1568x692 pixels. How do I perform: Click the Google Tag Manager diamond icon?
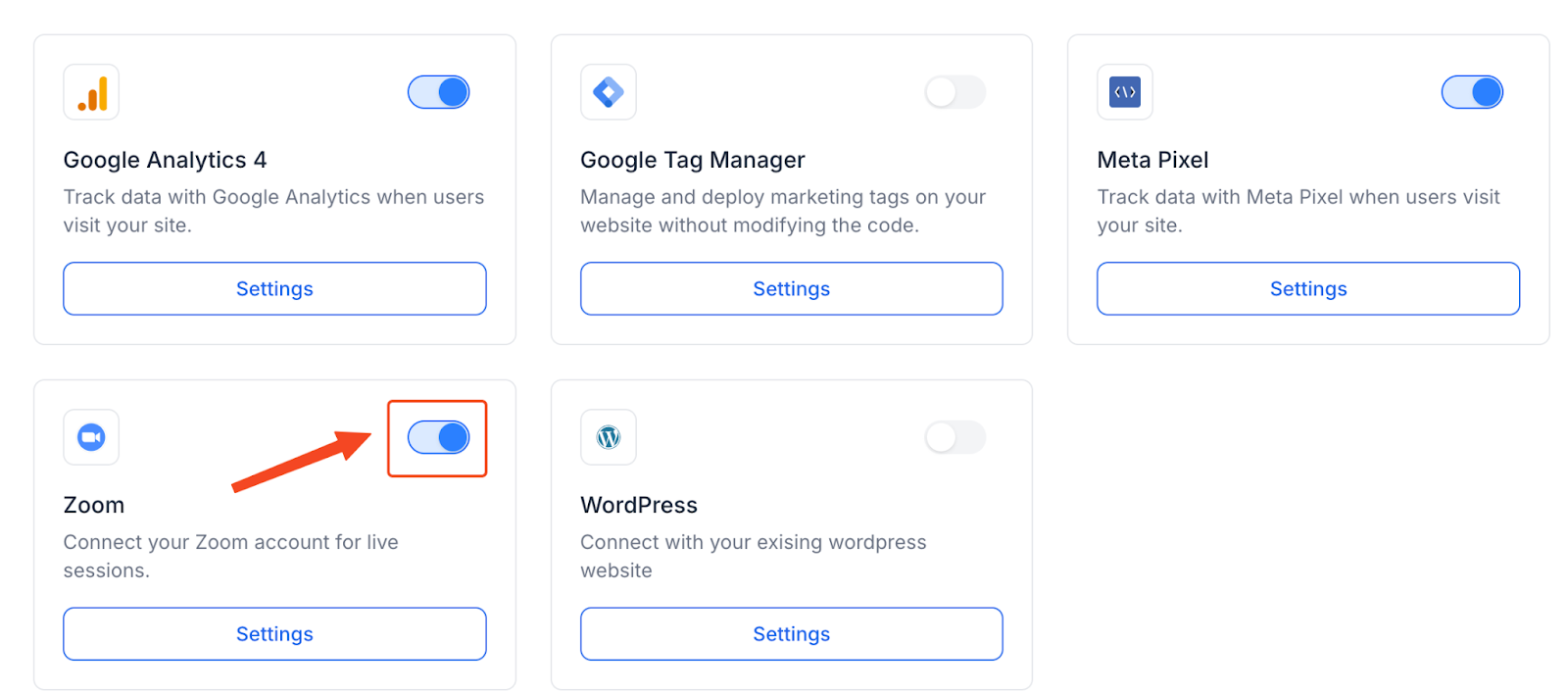[609, 92]
